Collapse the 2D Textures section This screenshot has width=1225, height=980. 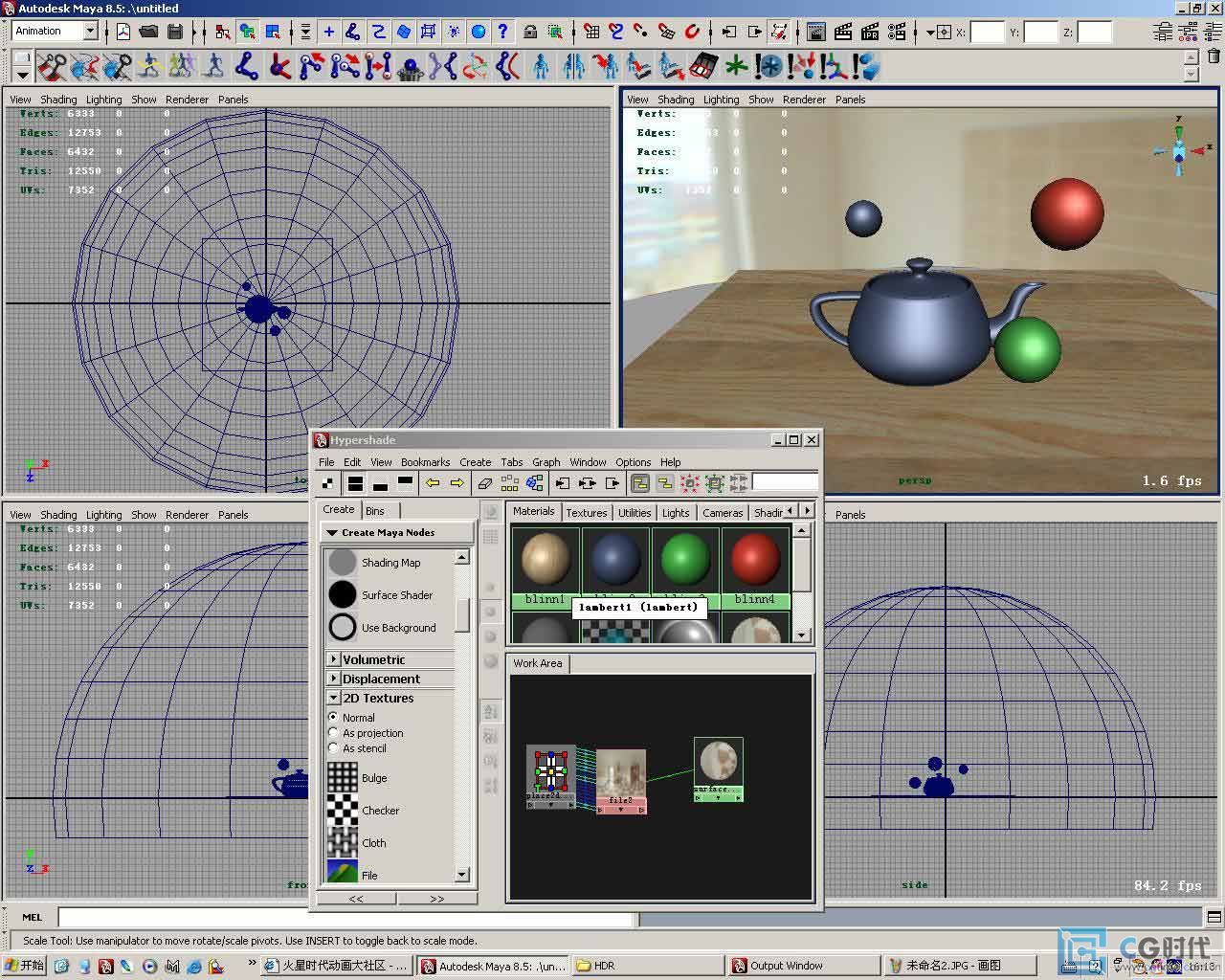click(333, 698)
